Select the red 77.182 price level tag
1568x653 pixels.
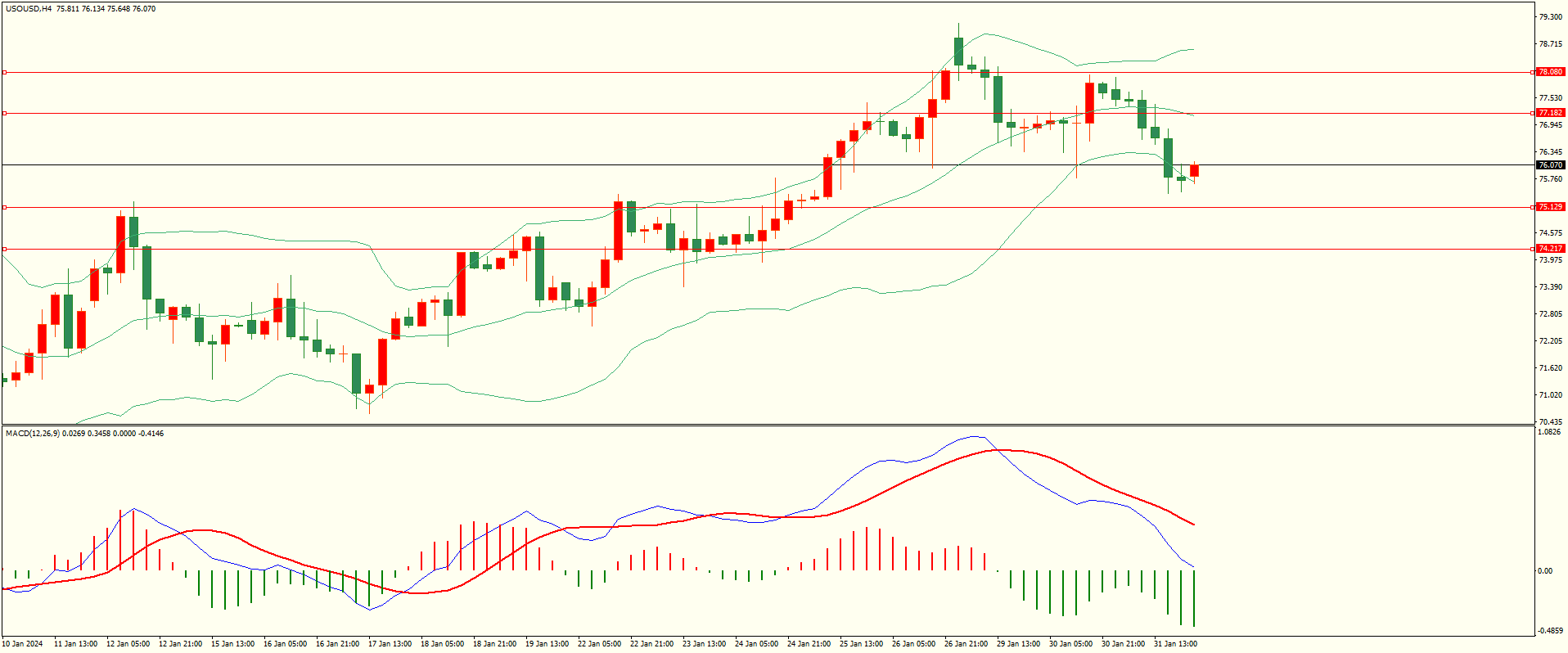pyautogui.click(x=1550, y=113)
